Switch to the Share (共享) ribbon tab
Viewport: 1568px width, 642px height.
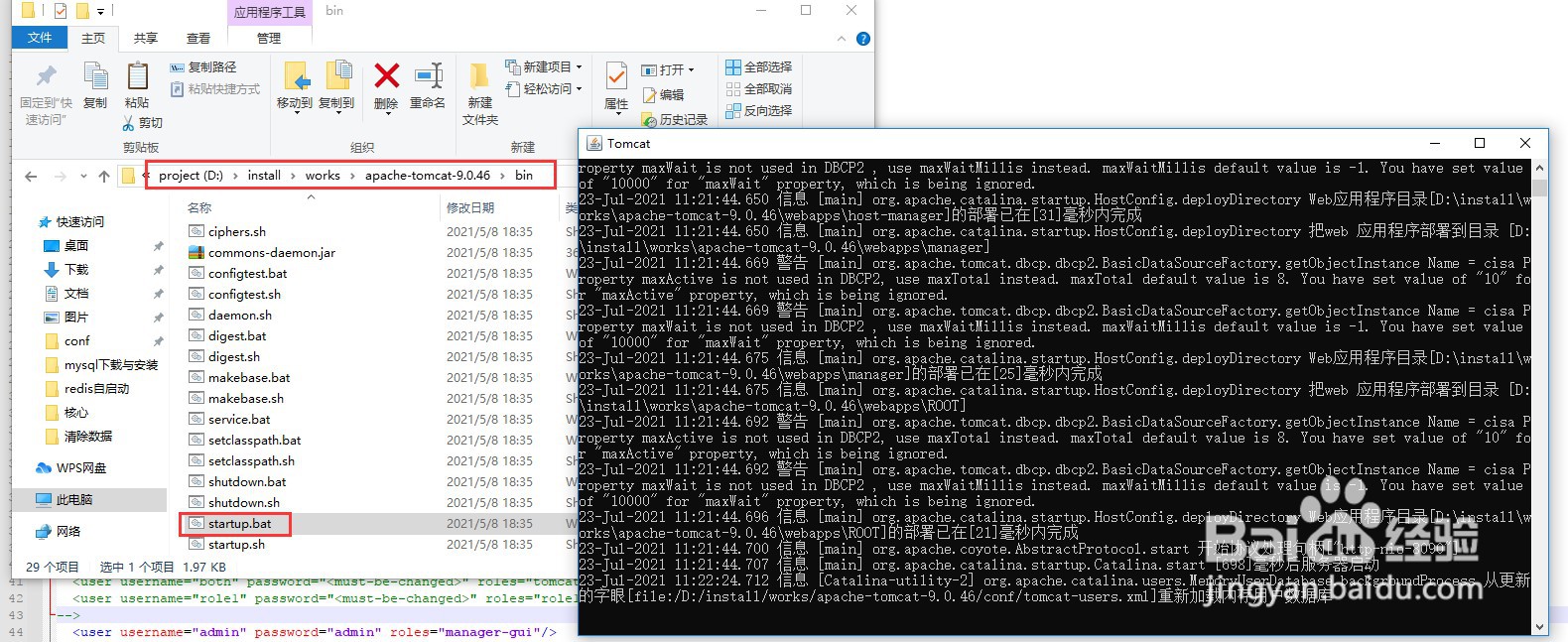[146, 38]
